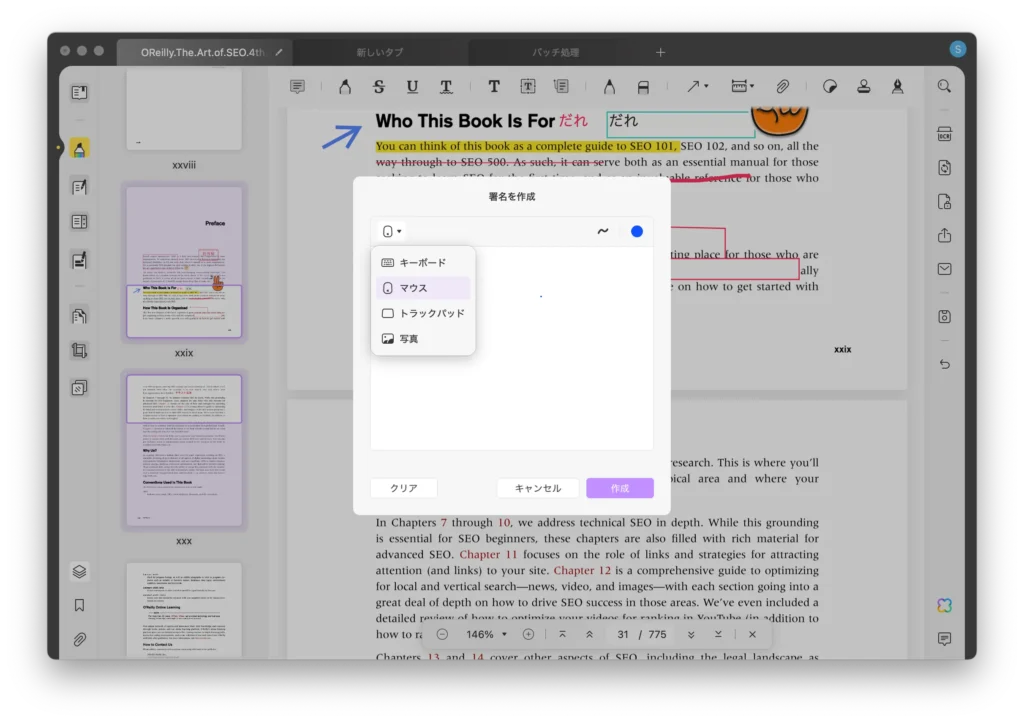
Task: Click the OCR icon in the right sidebar
Action: click(x=944, y=135)
